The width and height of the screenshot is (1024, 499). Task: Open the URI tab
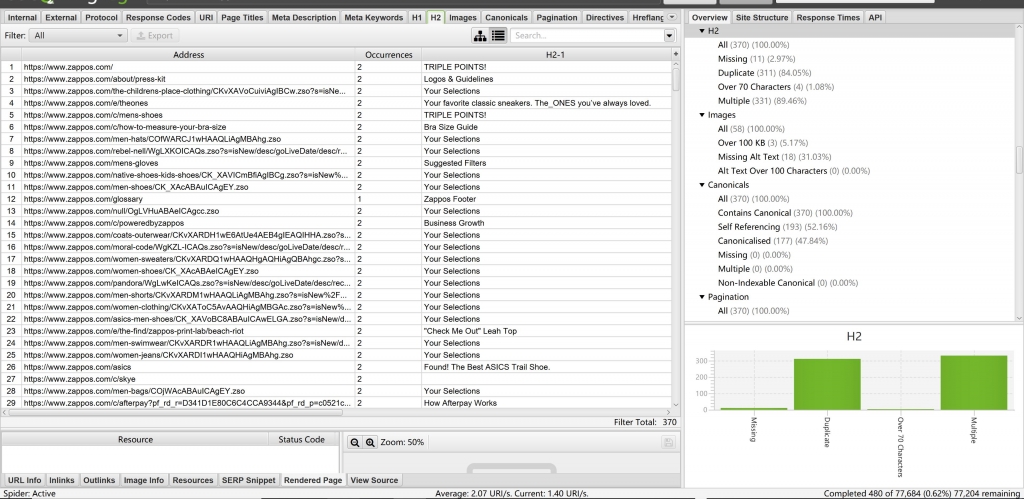[x=206, y=18]
